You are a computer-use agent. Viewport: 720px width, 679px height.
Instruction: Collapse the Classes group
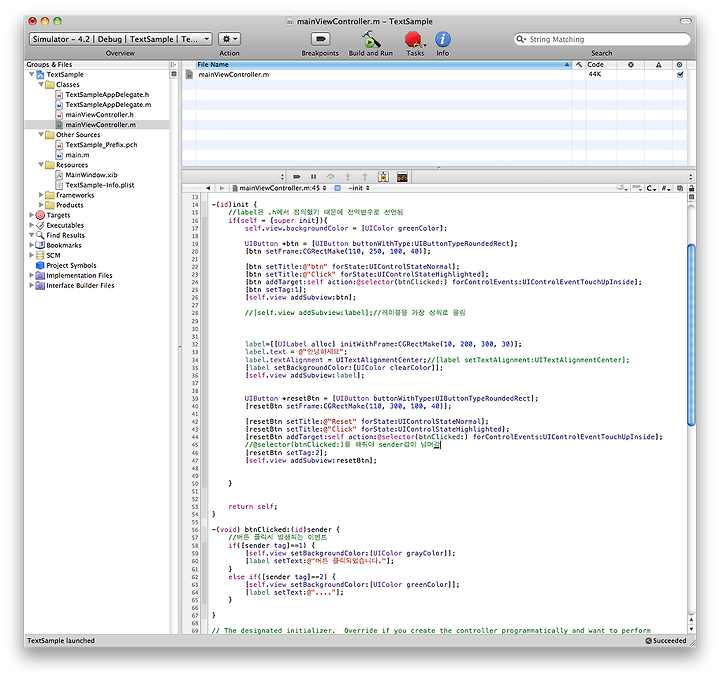click(41, 84)
